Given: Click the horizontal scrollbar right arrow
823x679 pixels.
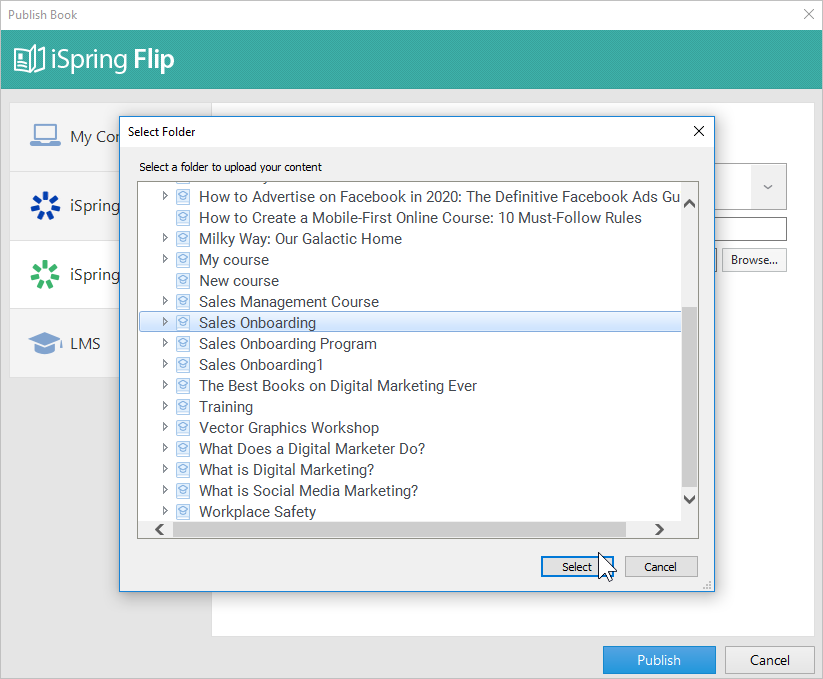Looking at the screenshot, I should (659, 529).
